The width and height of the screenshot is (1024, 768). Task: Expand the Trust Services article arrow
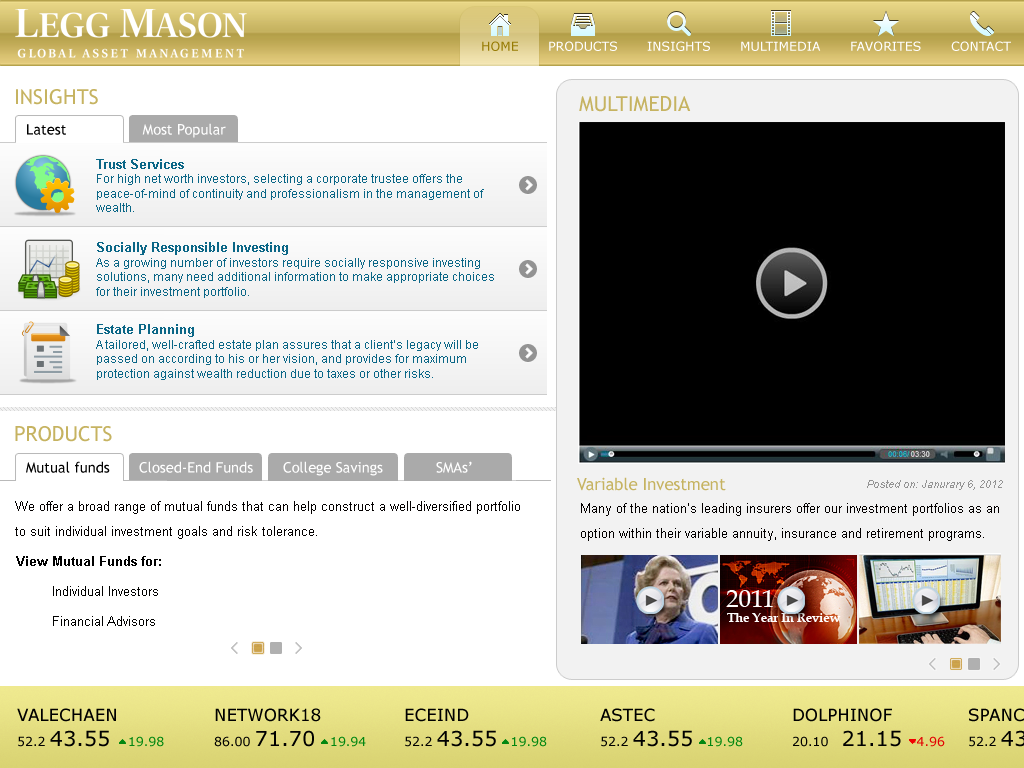tap(528, 185)
